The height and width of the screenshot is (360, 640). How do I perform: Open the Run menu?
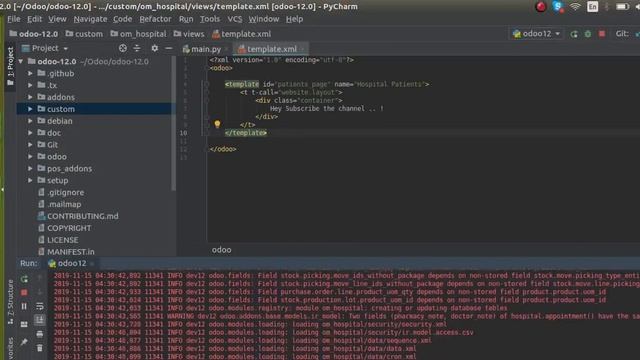coord(186,19)
